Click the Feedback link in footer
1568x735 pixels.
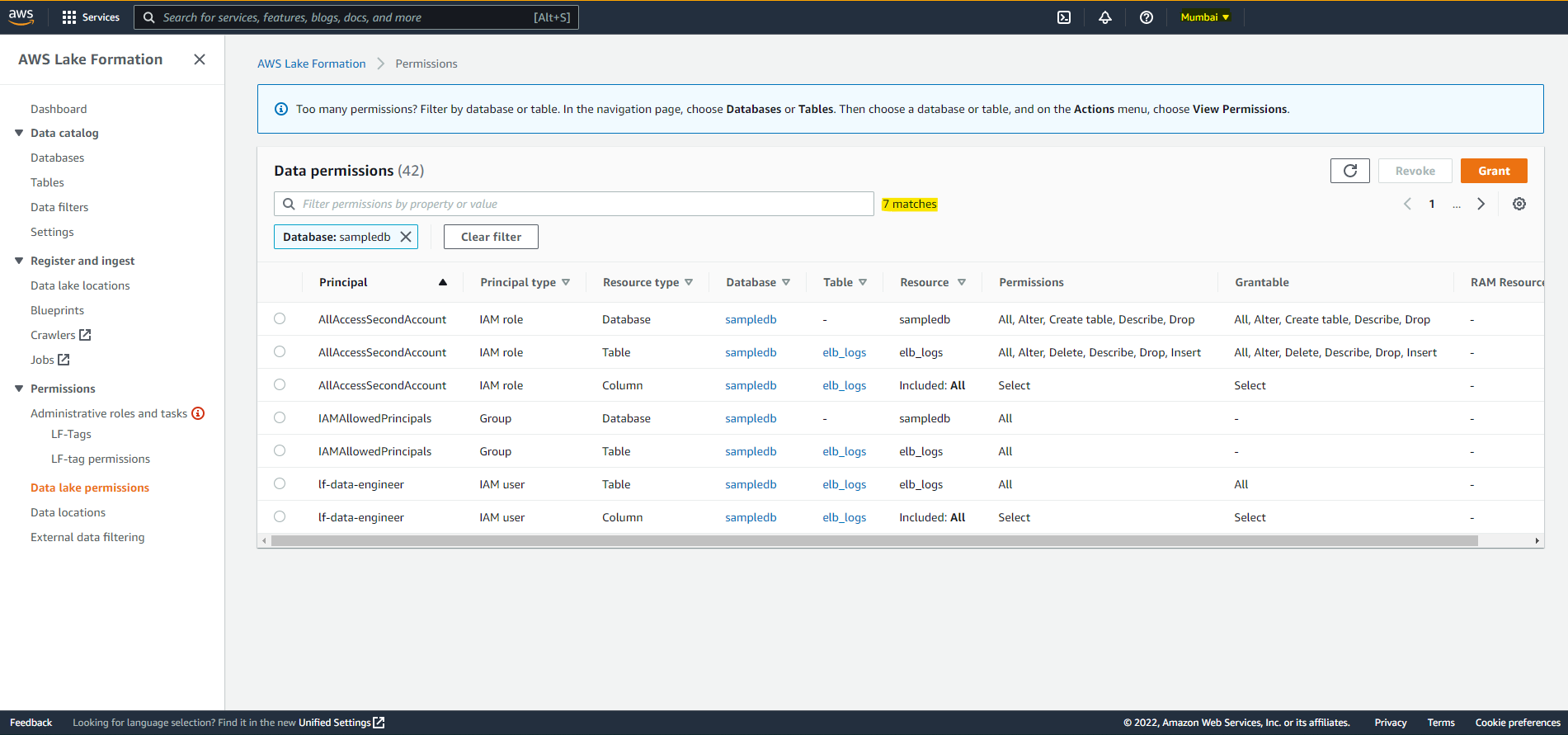pyautogui.click(x=31, y=723)
